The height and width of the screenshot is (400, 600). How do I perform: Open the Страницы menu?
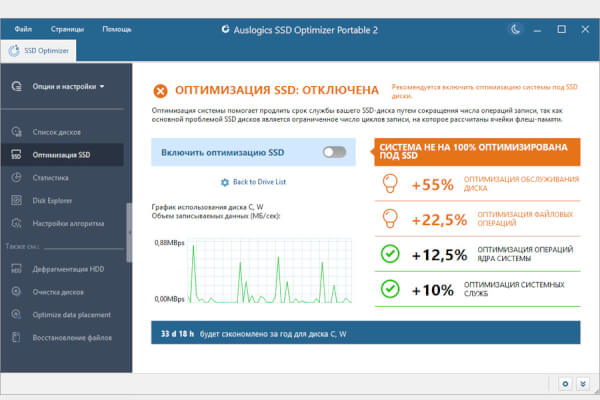coord(67,29)
